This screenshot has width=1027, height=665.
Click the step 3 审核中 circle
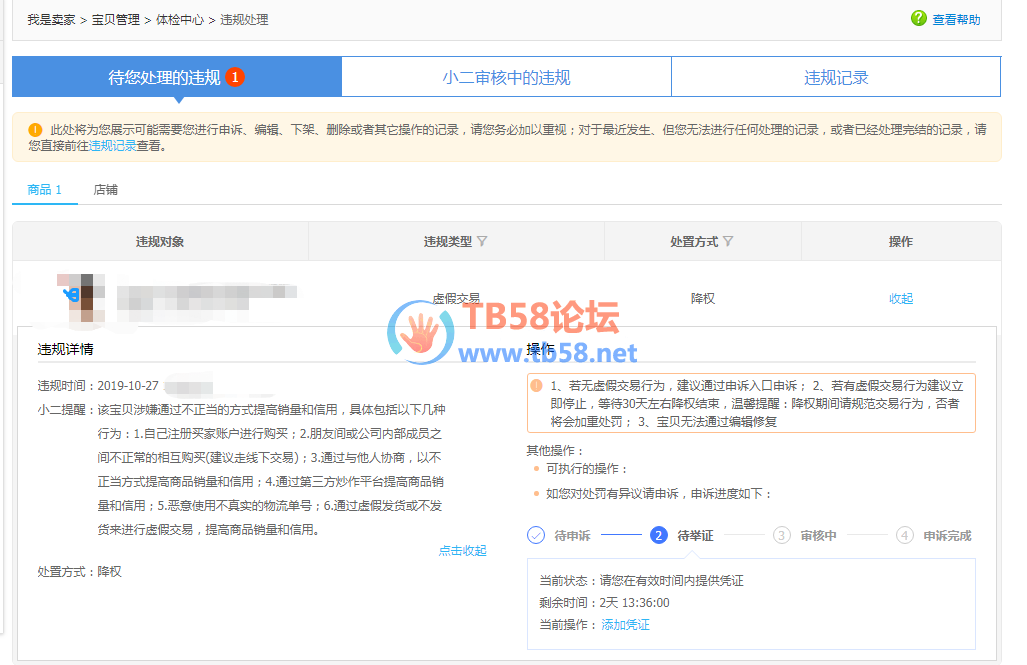click(781, 535)
